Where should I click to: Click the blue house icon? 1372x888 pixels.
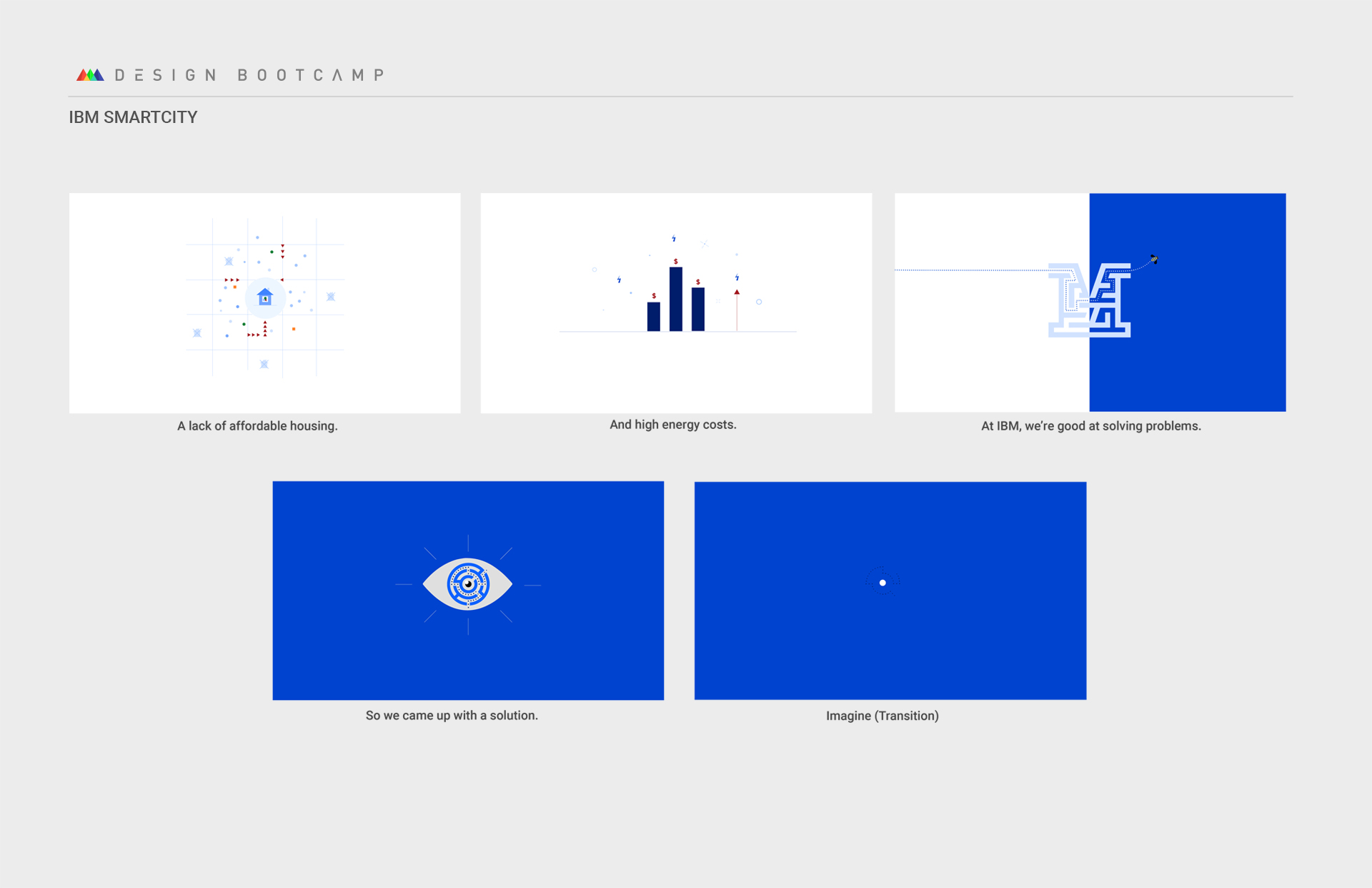(265, 296)
